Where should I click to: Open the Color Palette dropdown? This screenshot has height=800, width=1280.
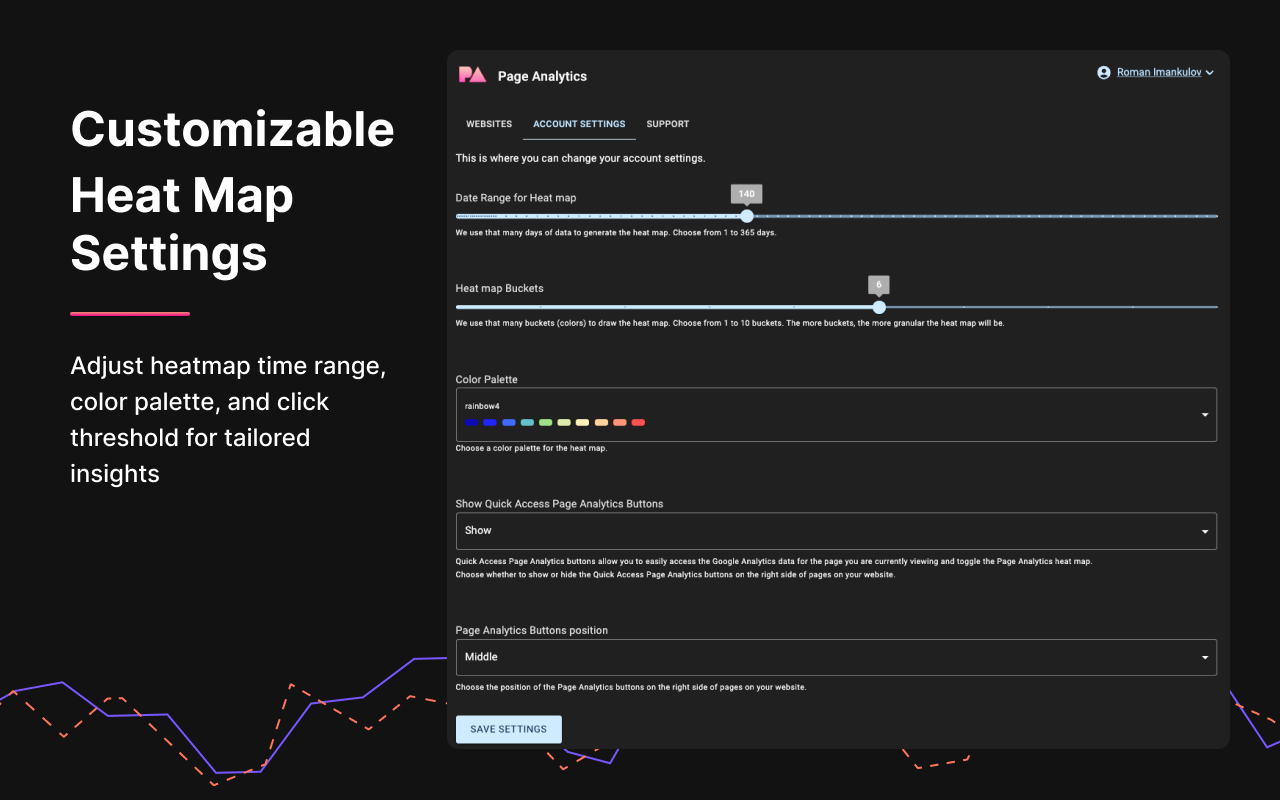1204,414
